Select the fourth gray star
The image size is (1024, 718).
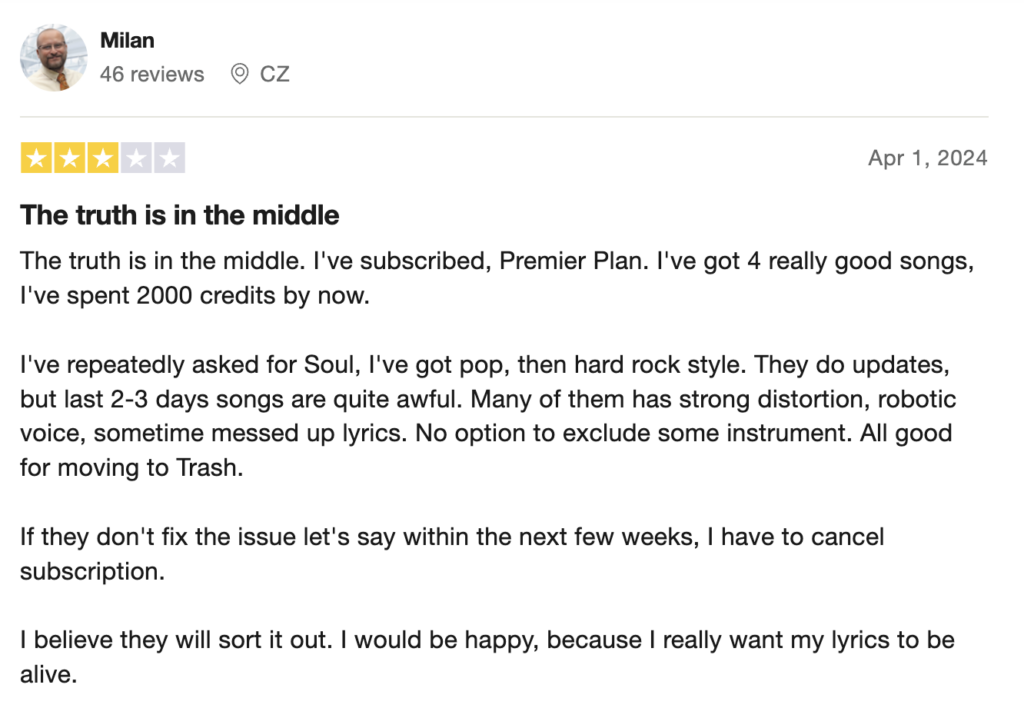click(136, 158)
